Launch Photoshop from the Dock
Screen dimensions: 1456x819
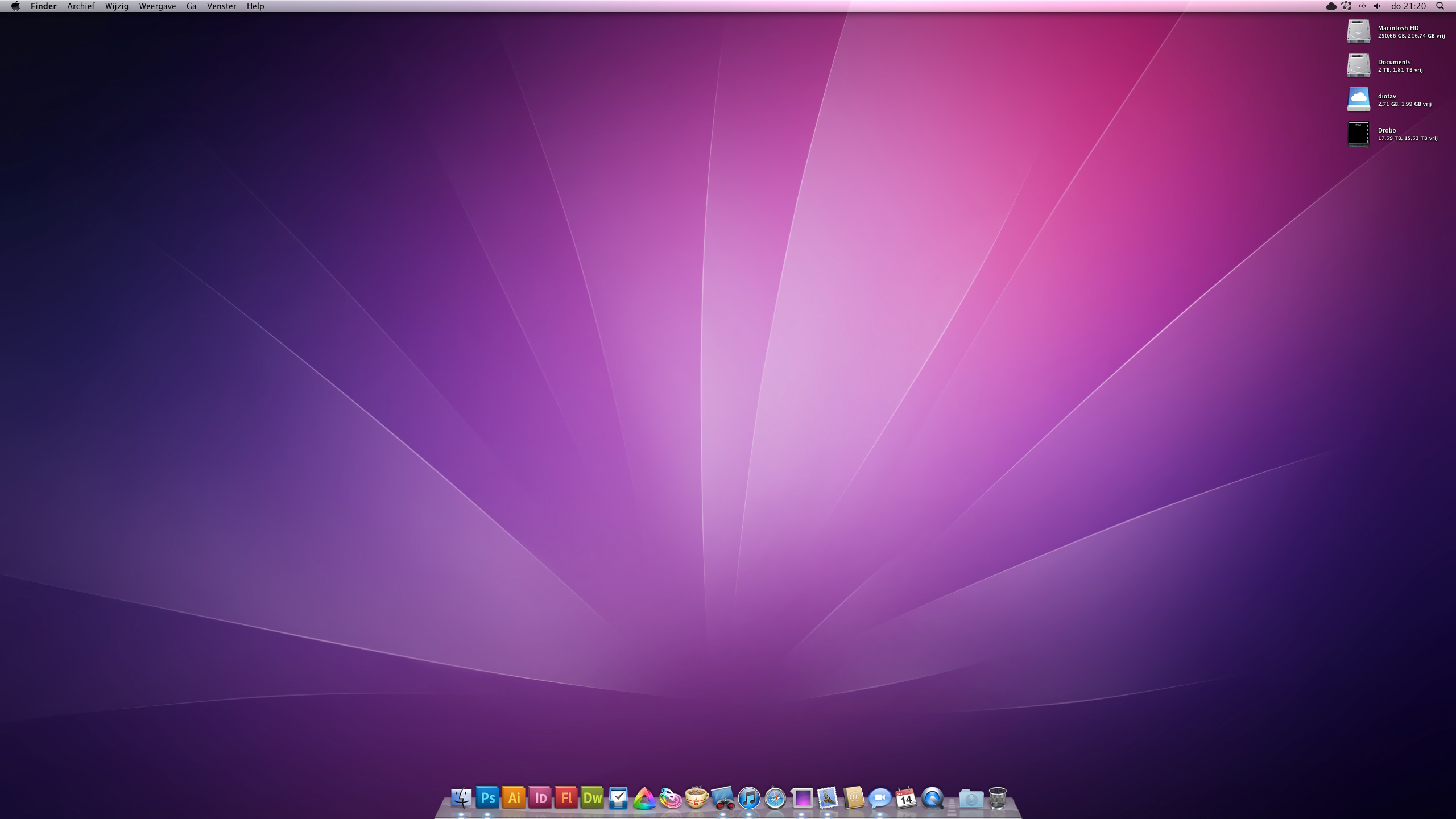[x=487, y=798]
